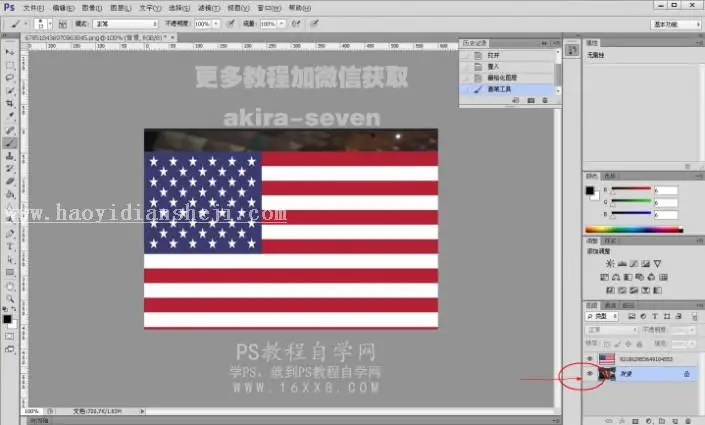
Task: Select the Brush Tool history state
Action: click(508, 89)
